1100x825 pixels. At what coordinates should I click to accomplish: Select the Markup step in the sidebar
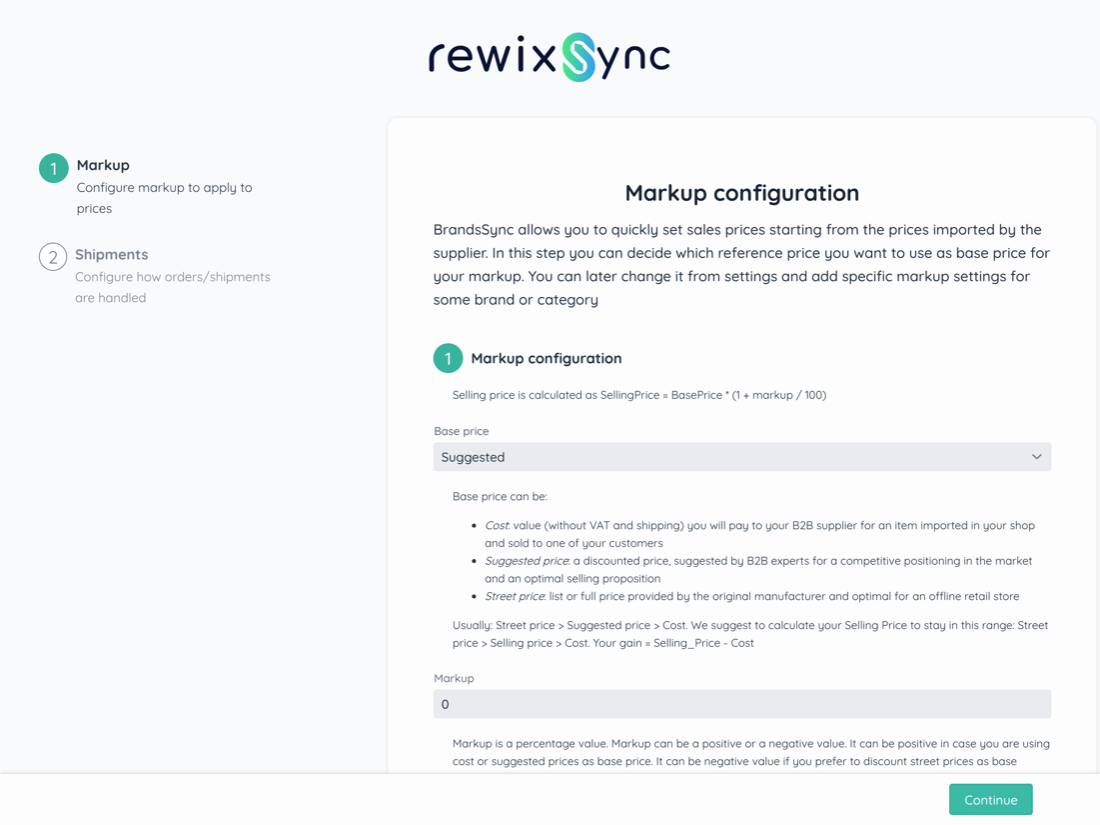click(103, 165)
